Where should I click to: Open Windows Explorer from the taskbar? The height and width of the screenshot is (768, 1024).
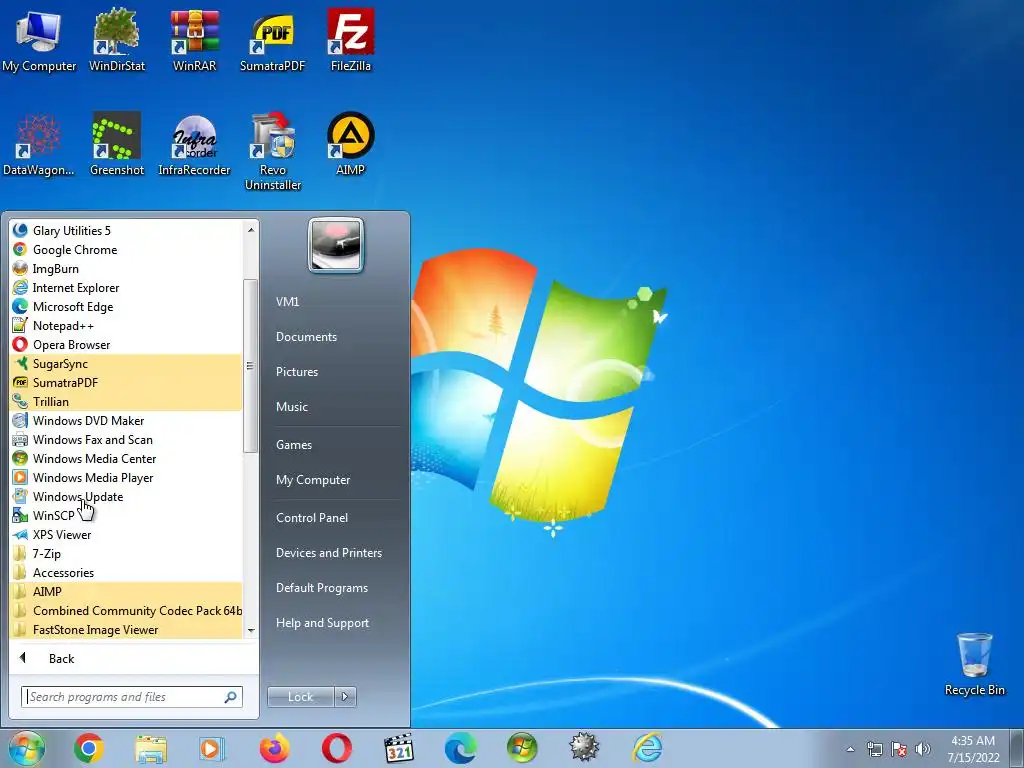(151, 748)
